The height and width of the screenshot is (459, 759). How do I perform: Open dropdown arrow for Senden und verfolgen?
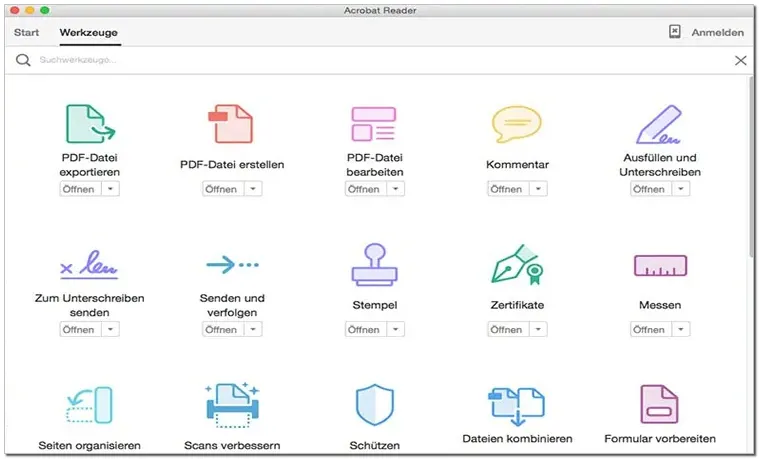click(253, 329)
